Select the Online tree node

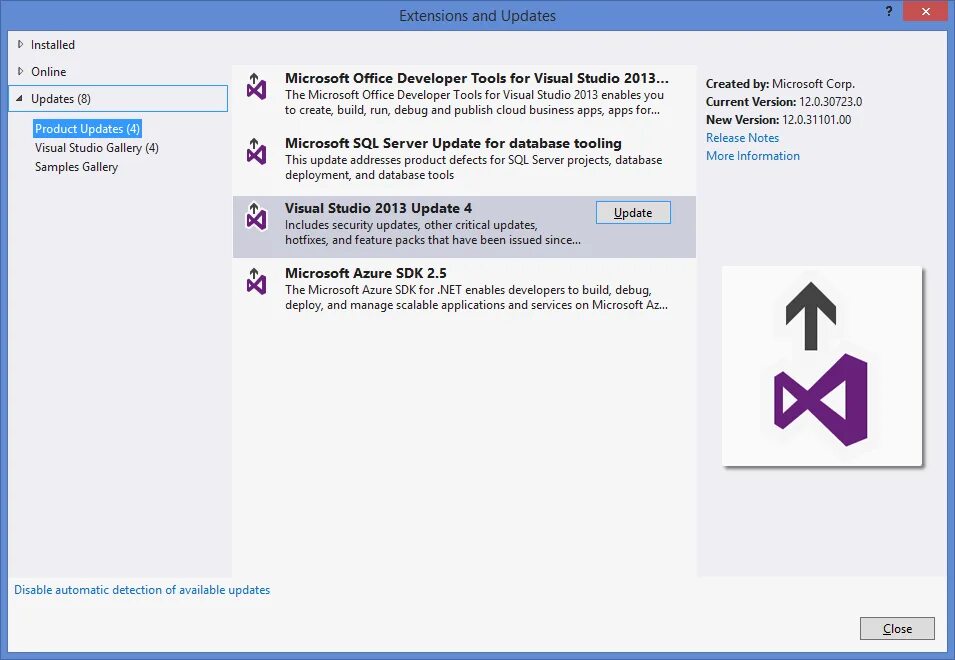(49, 71)
